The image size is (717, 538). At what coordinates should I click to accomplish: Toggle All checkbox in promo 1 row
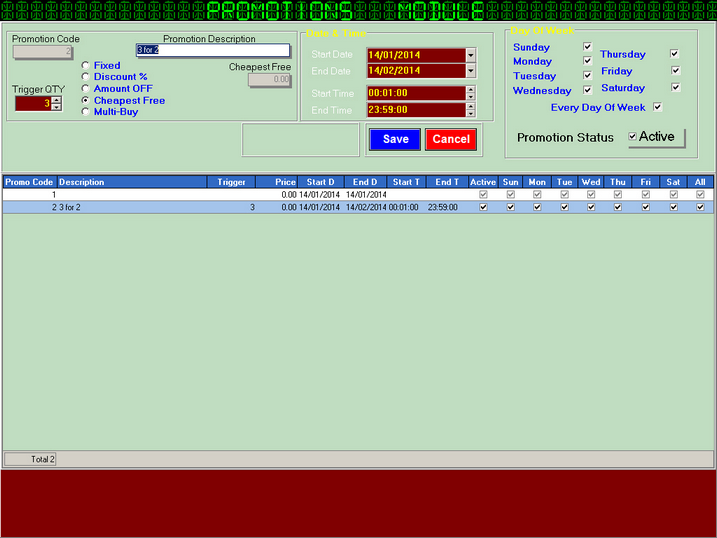pos(700,194)
